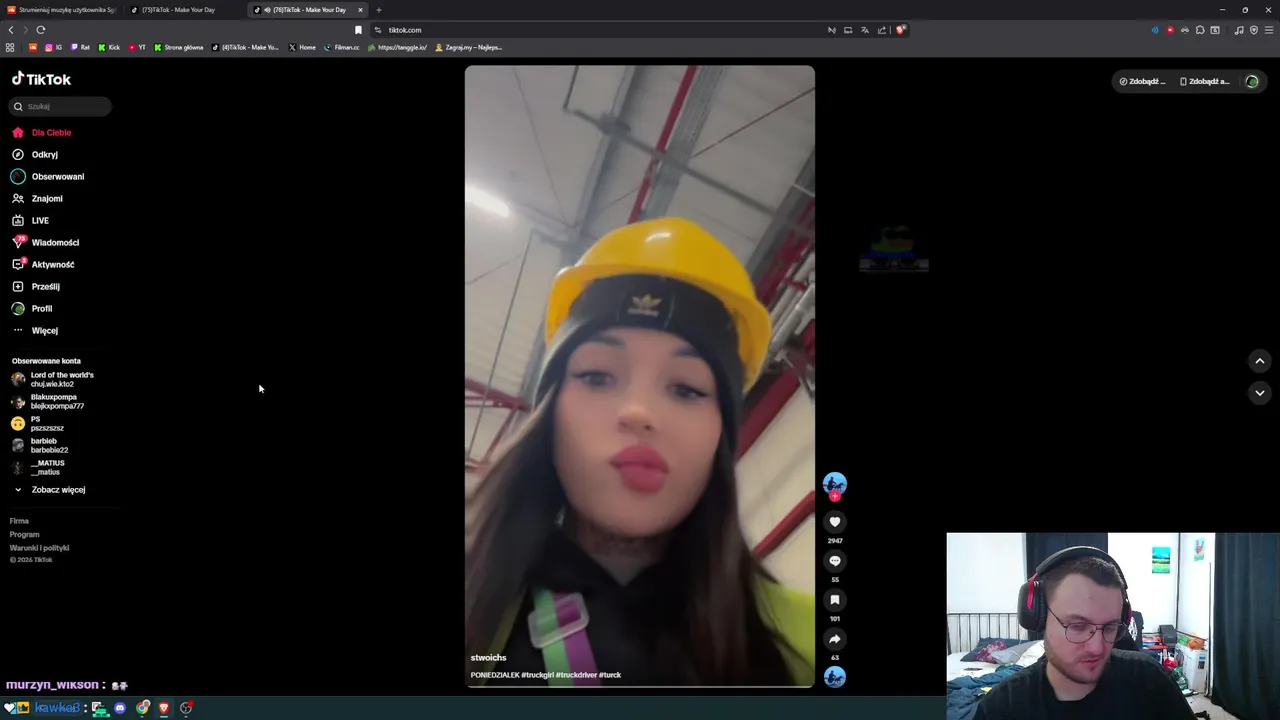Open the IG bookmark
The image size is (1280, 720).
coord(53,47)
